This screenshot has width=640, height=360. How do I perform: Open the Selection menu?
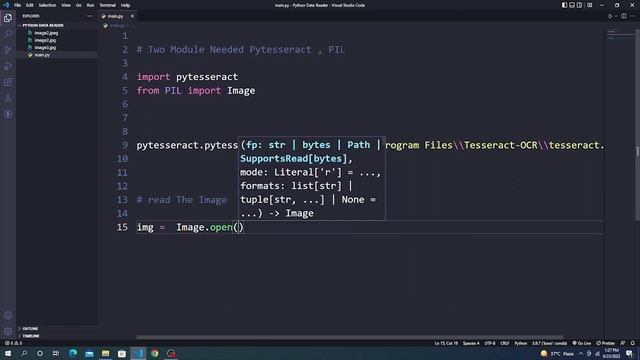[47, 5]
